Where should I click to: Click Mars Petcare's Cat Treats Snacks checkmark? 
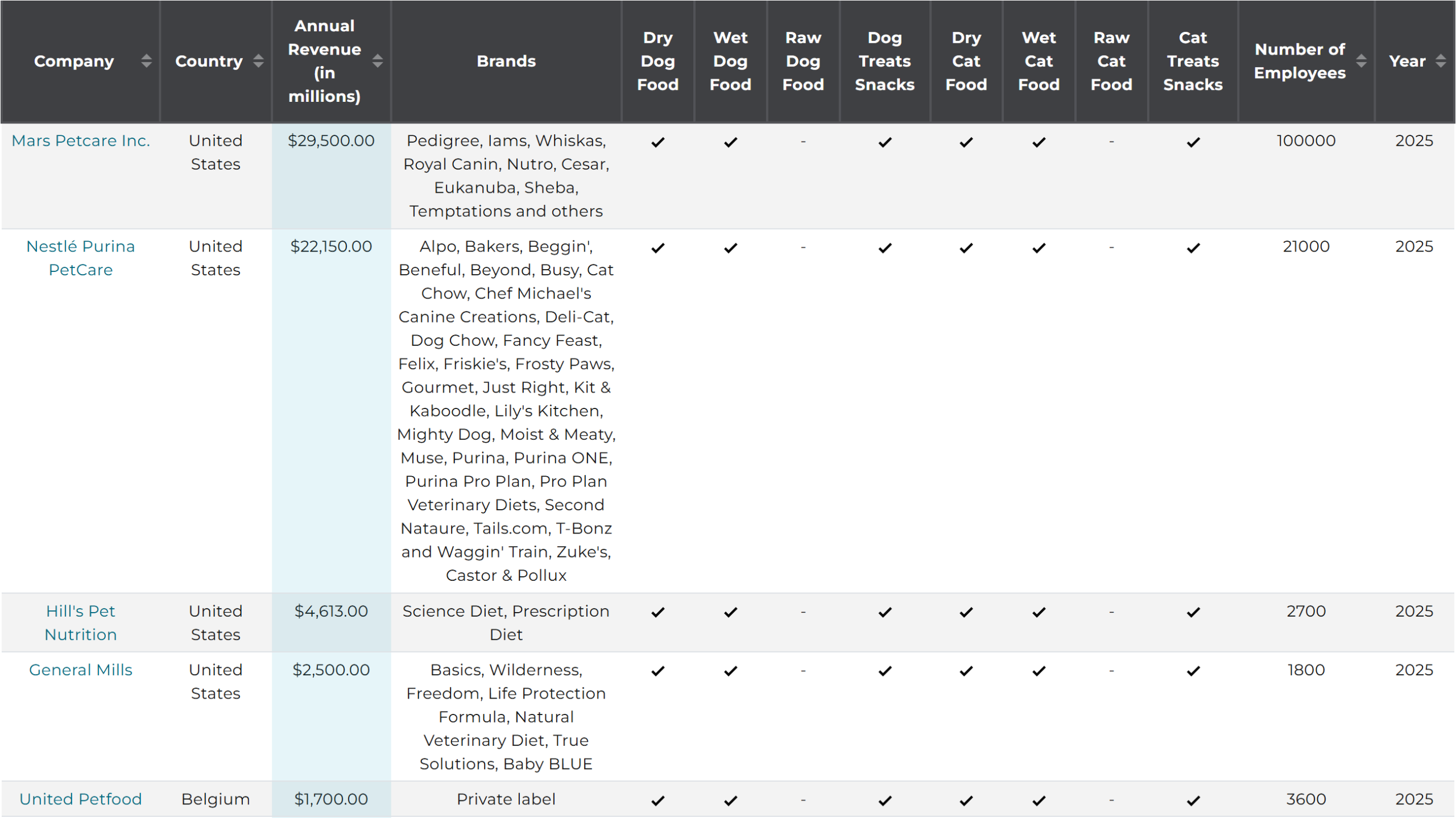1193,142
